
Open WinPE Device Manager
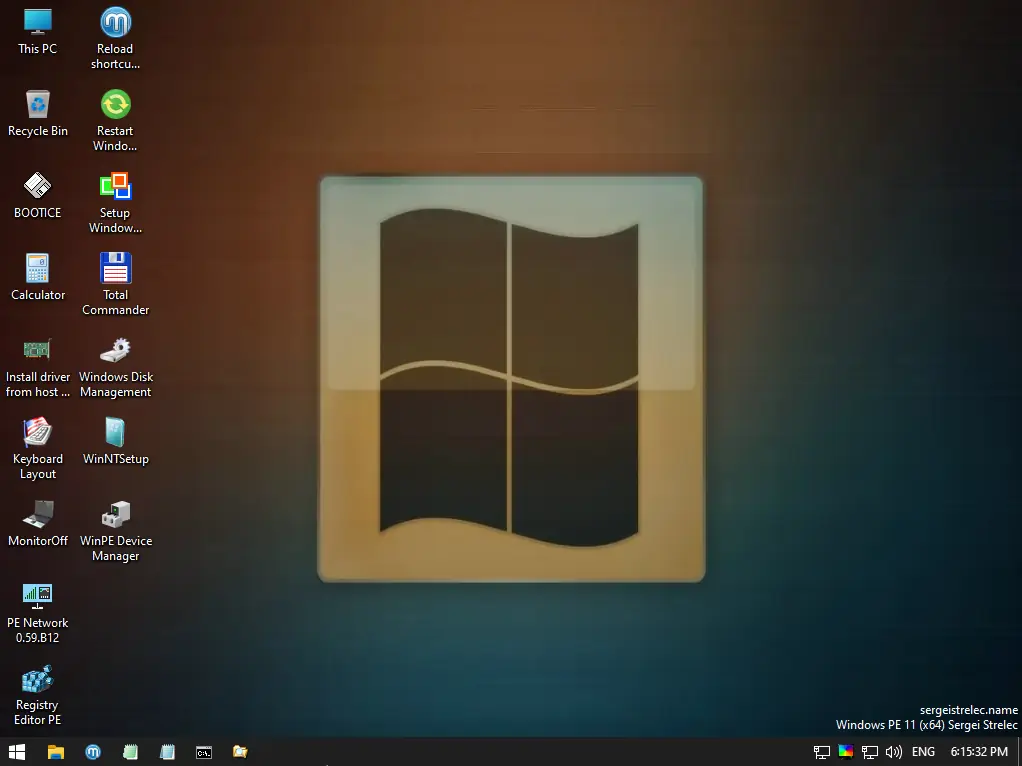(115, 531)
